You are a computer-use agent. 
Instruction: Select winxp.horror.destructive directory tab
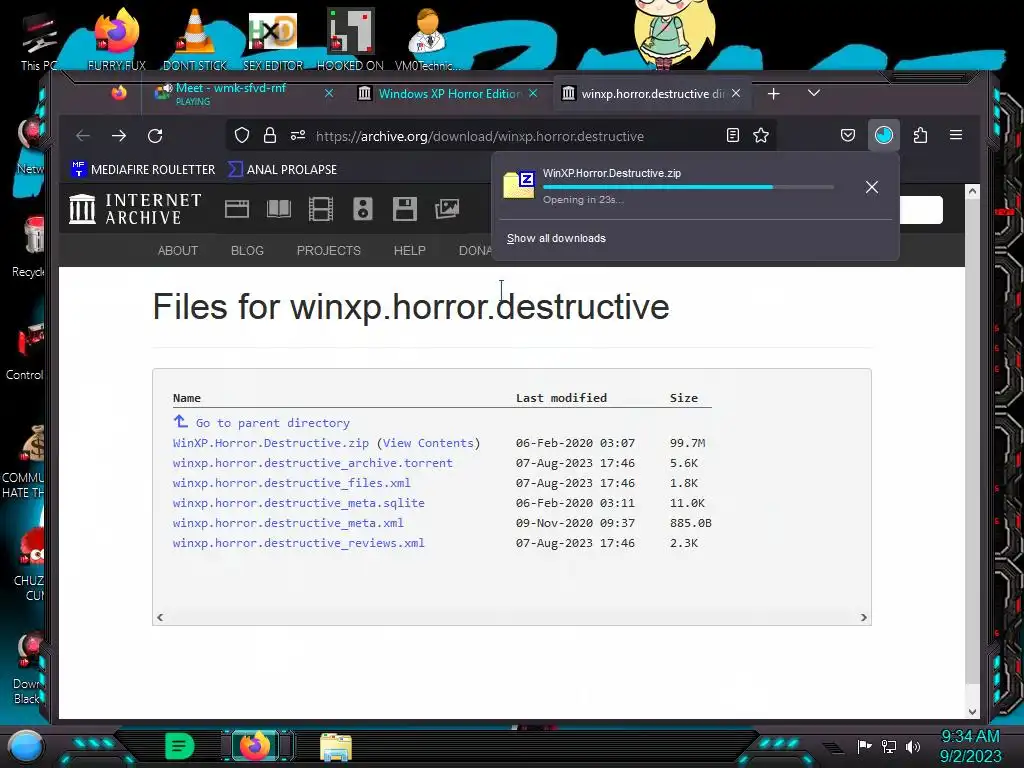(x=653, y=93)
